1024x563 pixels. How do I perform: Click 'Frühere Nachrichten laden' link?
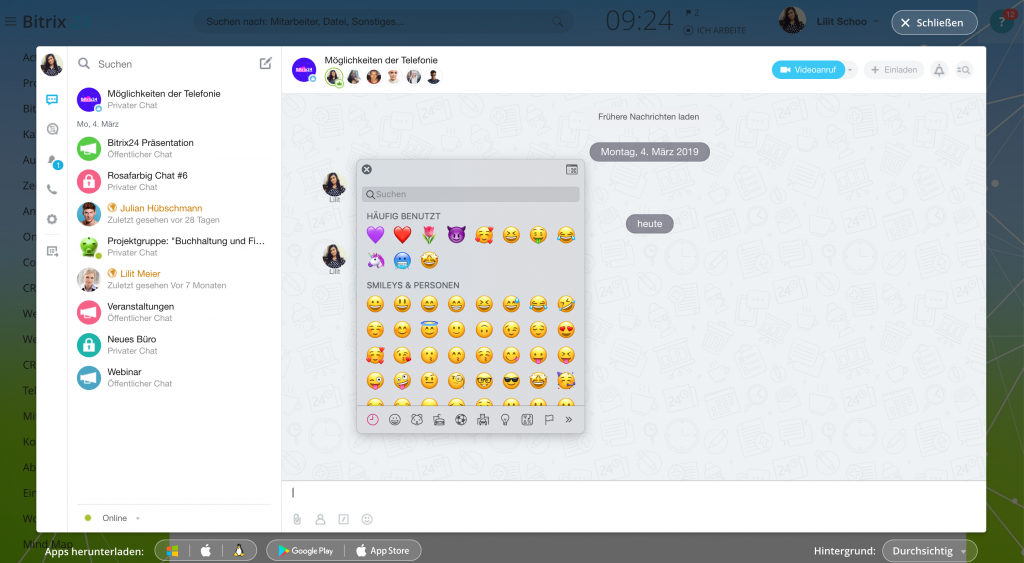click(648, 117)
